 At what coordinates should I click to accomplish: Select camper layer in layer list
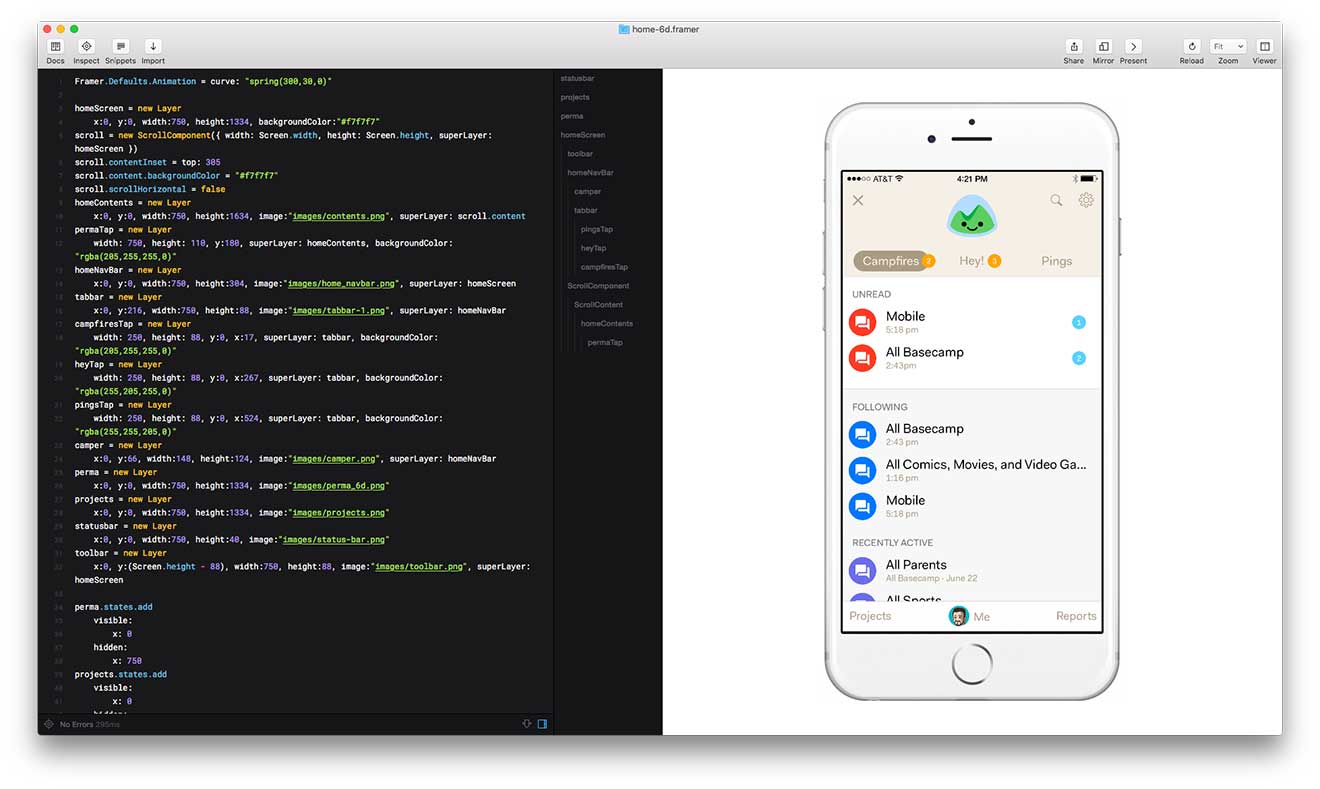tap(587, 192)
